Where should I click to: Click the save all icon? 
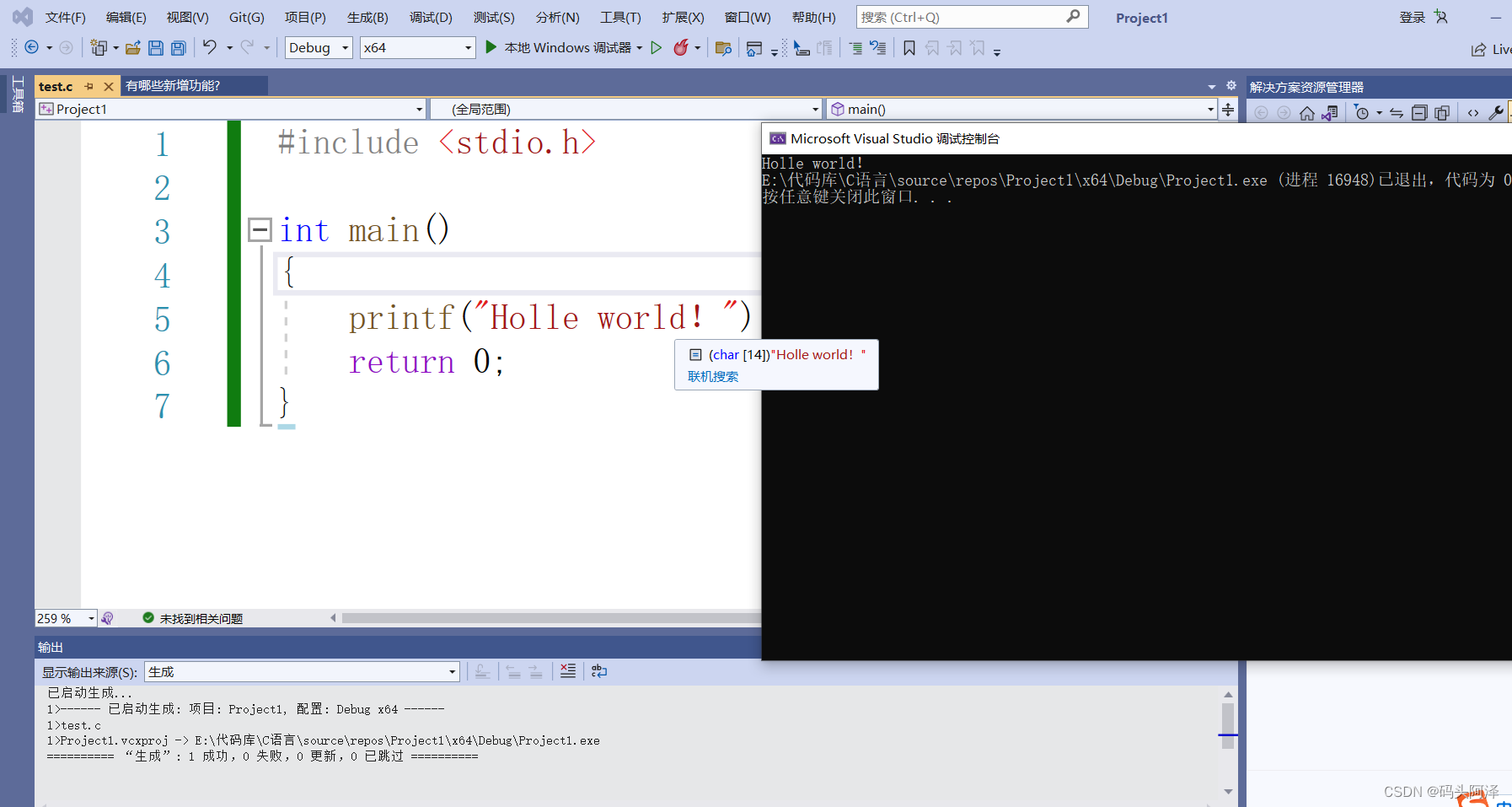[178, 48]
